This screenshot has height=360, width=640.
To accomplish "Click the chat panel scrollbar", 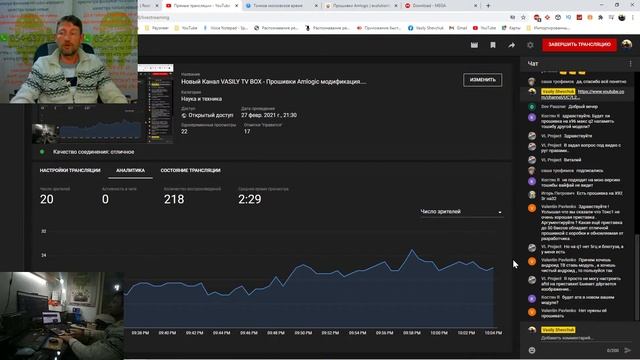I will [x=637, y=278].
